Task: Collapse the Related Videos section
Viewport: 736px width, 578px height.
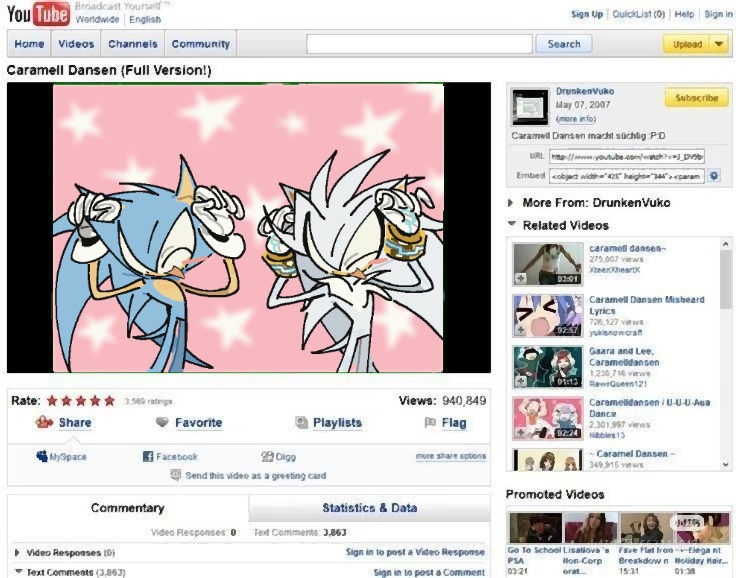Action: [512, 224]
